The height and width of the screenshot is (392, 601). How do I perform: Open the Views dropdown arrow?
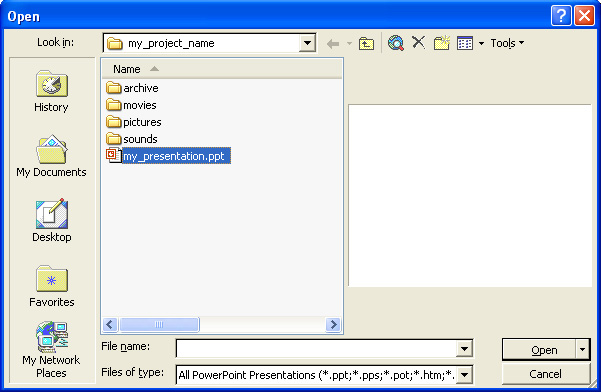pyautogui.click(x=481, y=43)
